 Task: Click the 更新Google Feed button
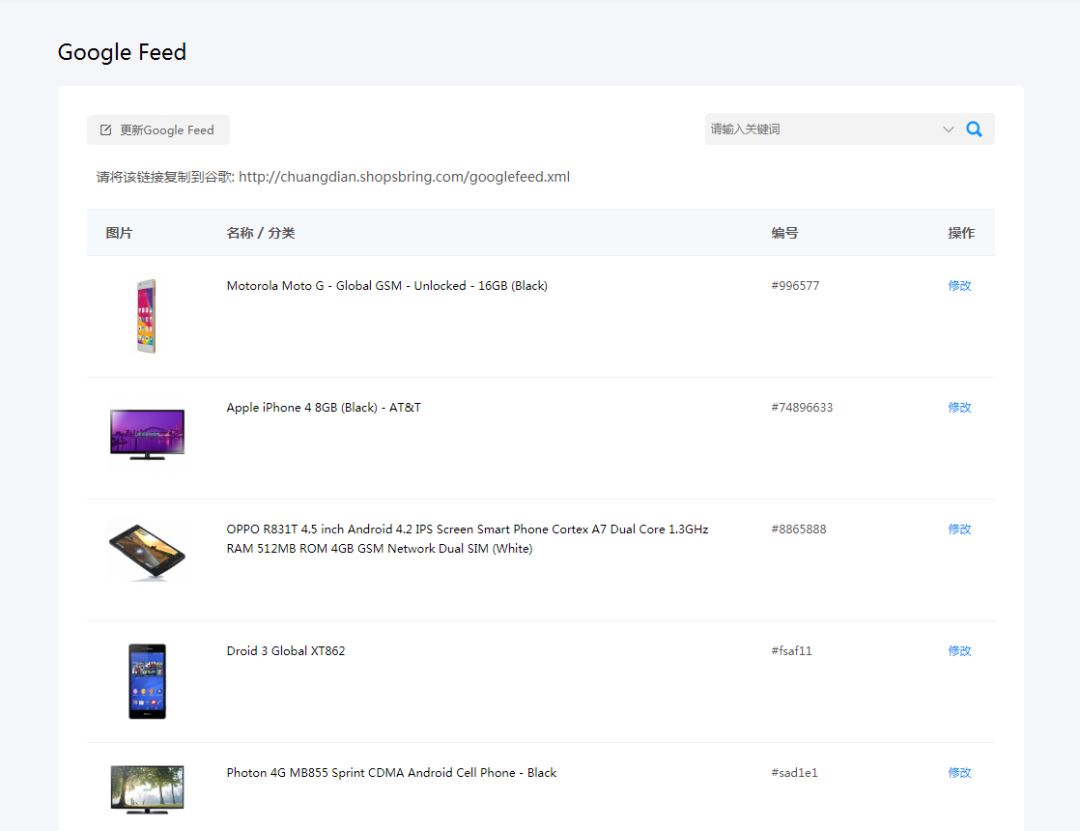158,130
